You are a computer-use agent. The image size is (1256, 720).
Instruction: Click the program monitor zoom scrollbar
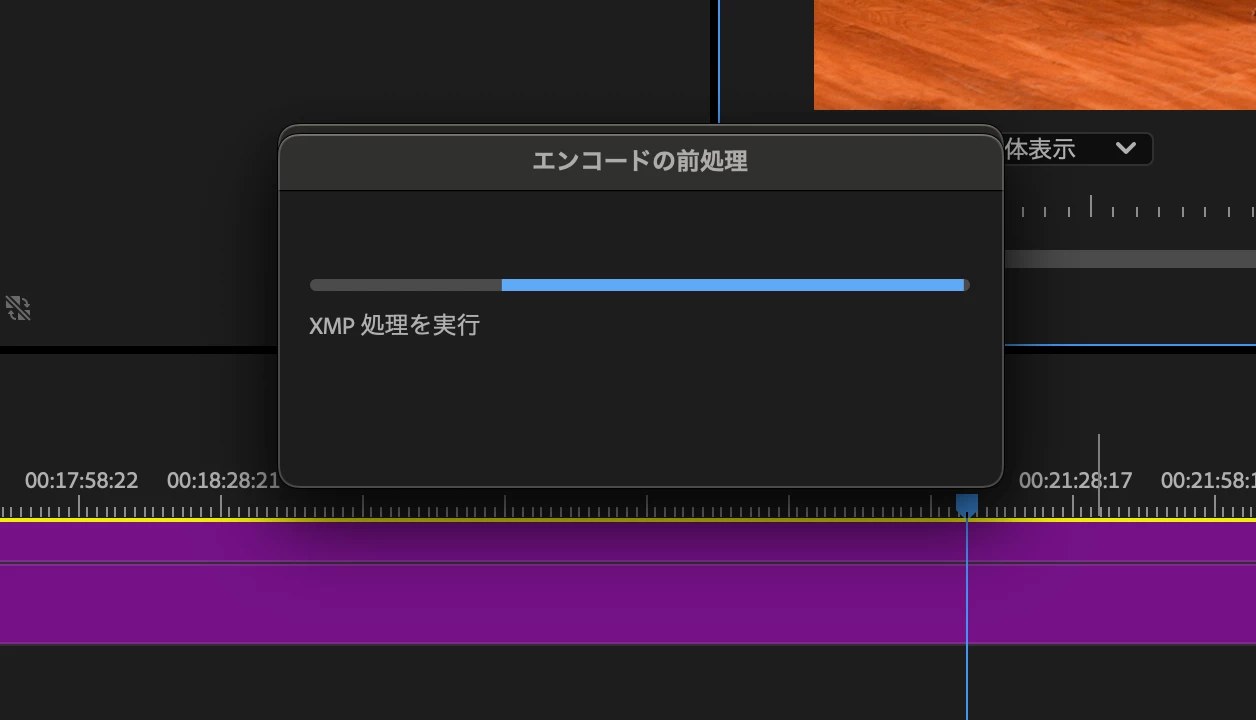(x=1129, y=259)
